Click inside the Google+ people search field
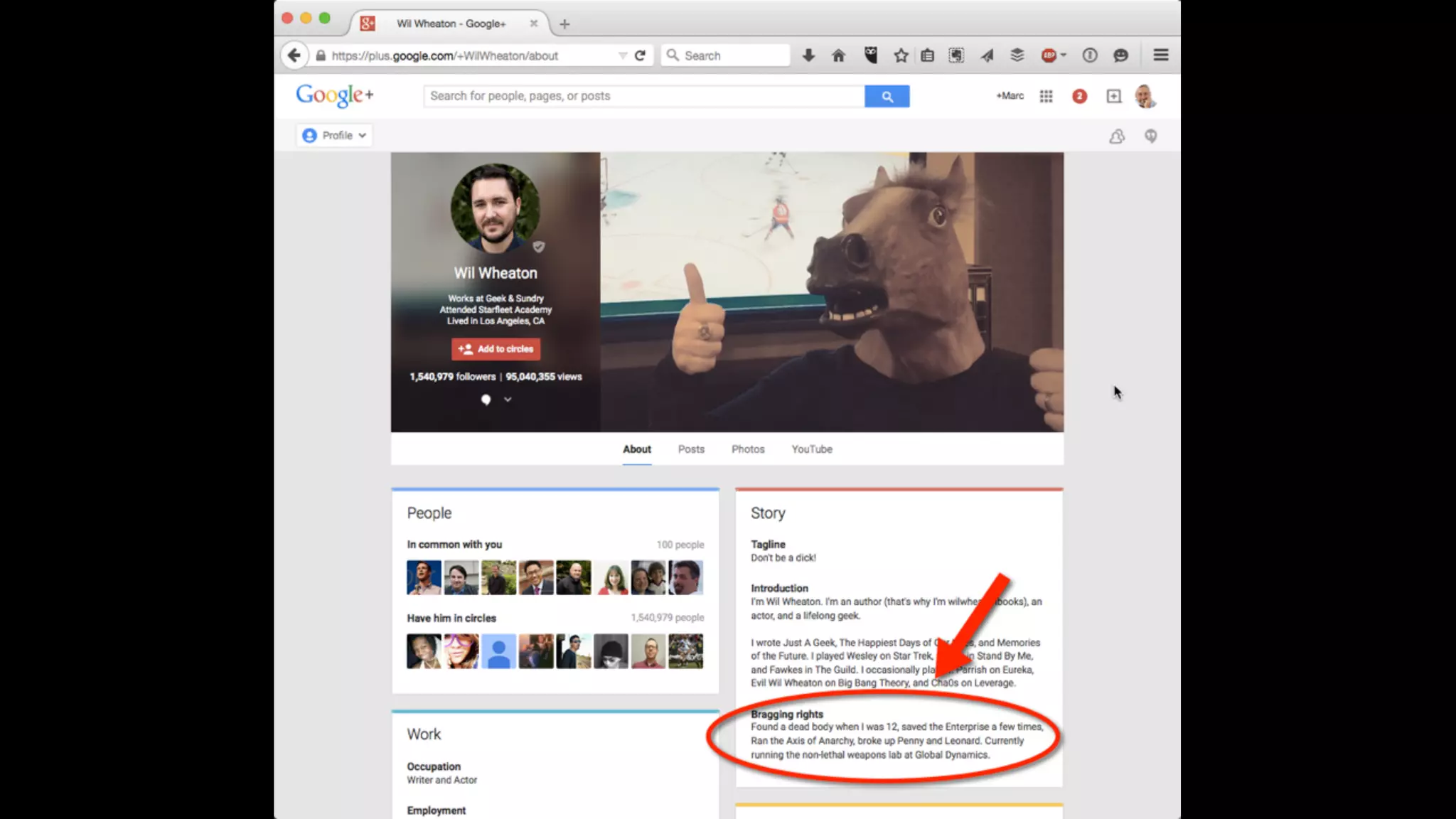 [644, 96]
